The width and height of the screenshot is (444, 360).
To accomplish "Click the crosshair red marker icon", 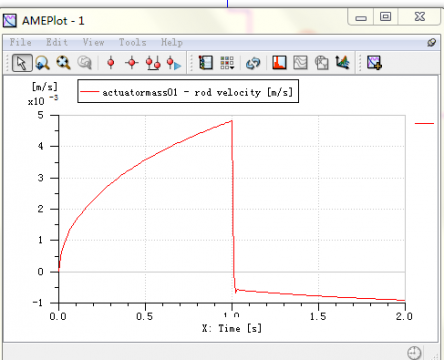I will coord(132,63).
